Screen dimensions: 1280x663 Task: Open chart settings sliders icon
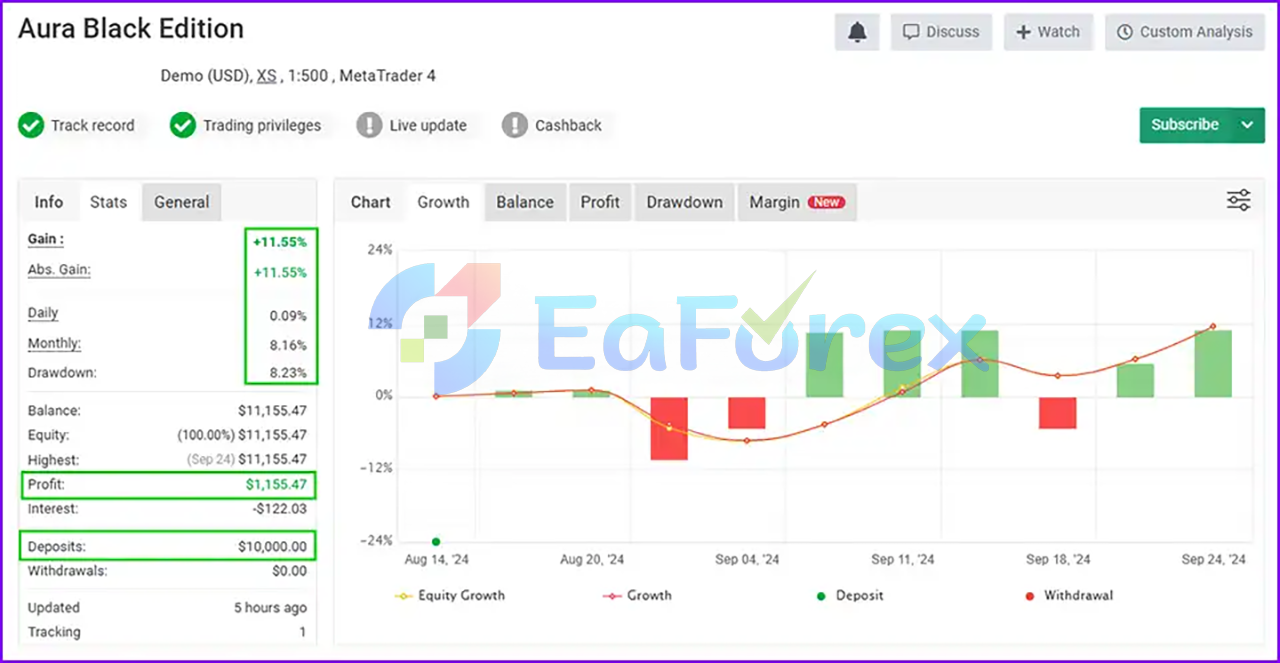[x=1238, y=200]
